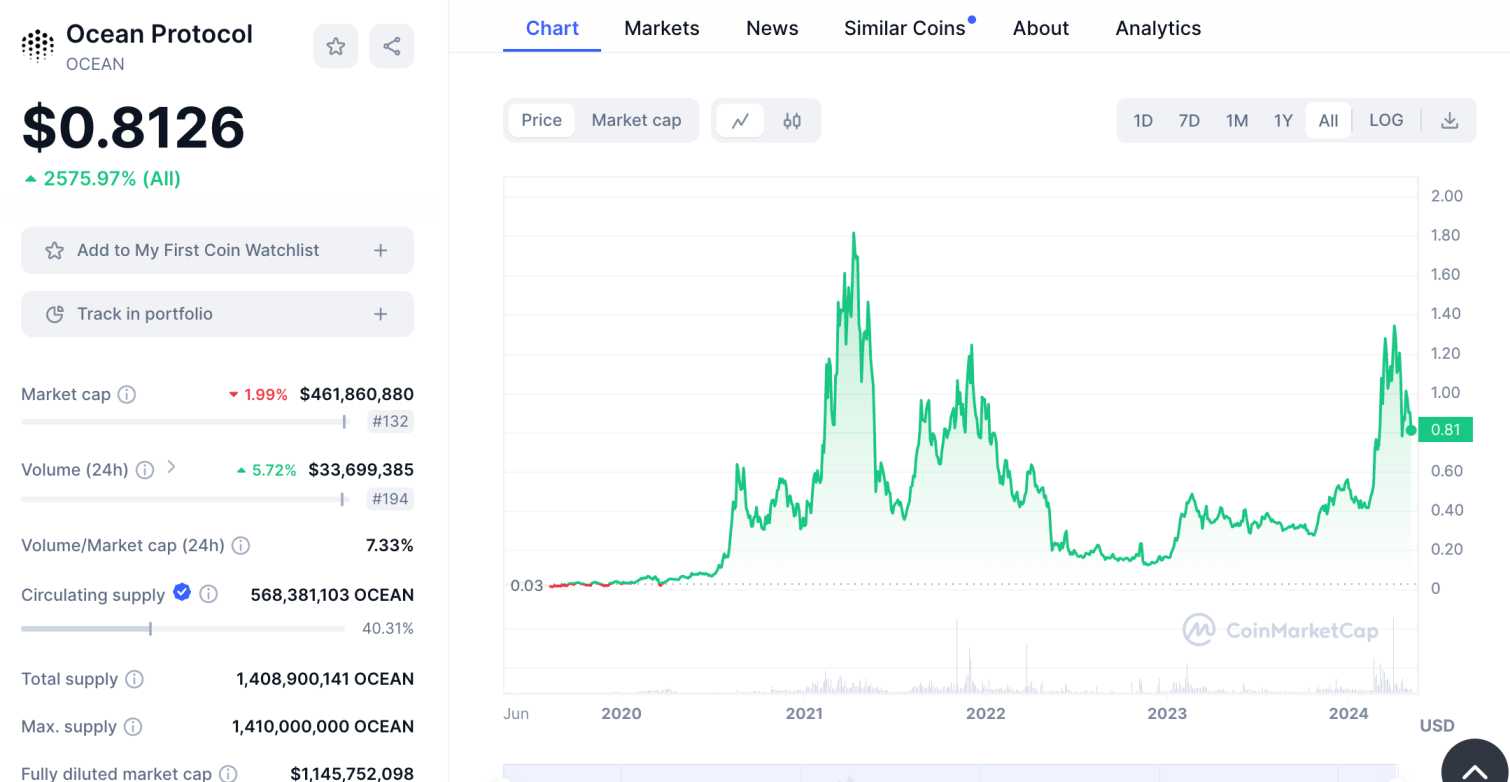Open the About tab
This screenshot has width=1510, height=782.
(1041, 28)
